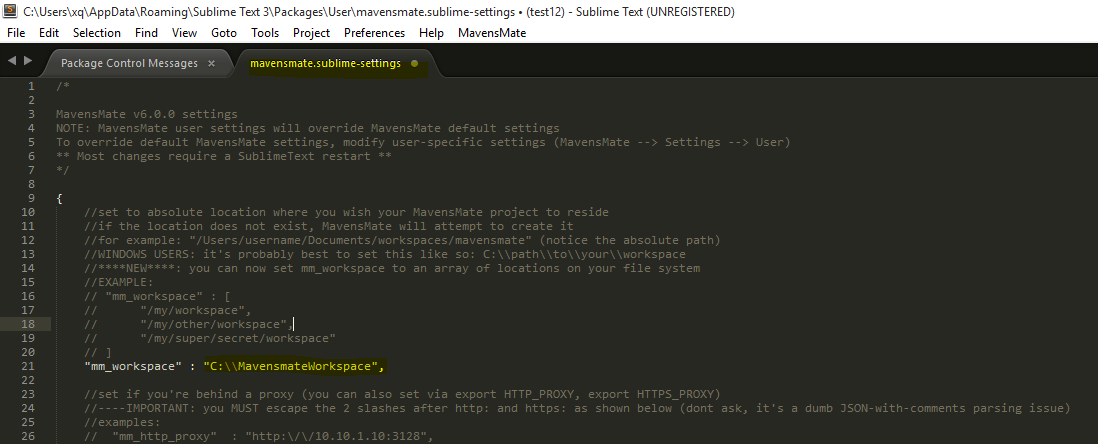Open the View menu
Viewport: 1098px width, 444px height.
[x=184, y=33]
